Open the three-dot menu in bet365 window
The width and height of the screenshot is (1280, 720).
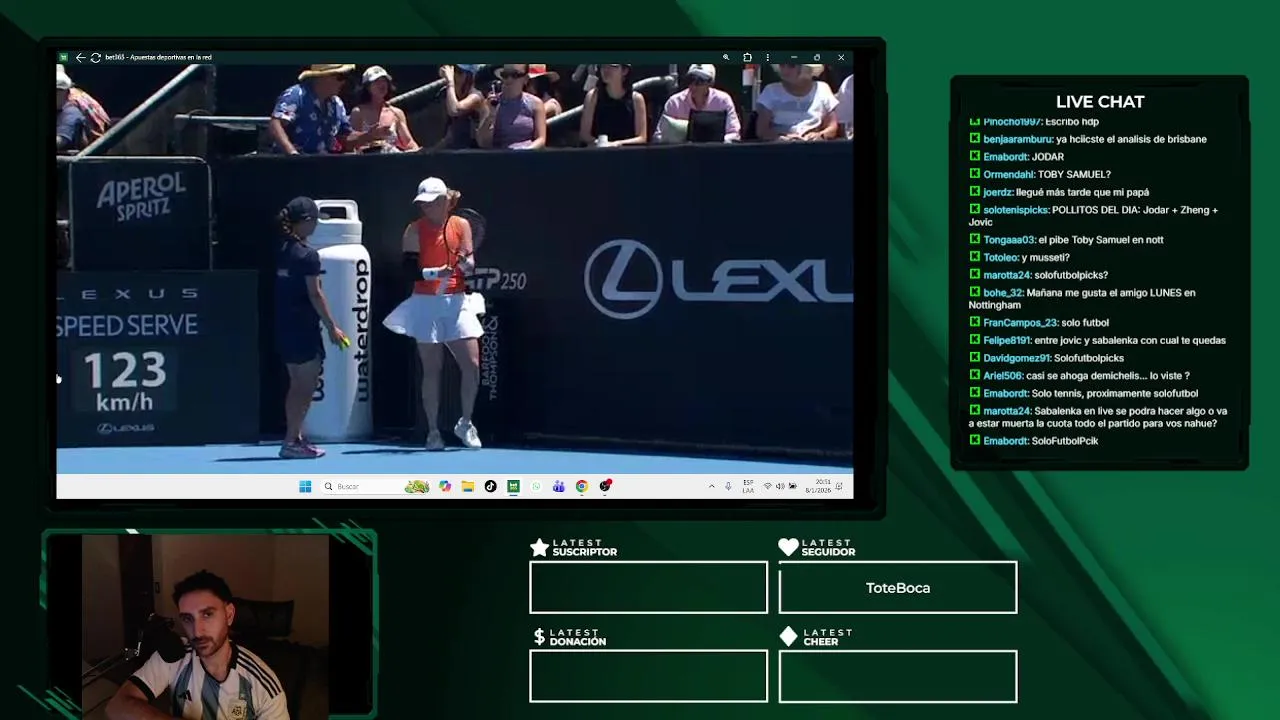click(x=769, y=57)
